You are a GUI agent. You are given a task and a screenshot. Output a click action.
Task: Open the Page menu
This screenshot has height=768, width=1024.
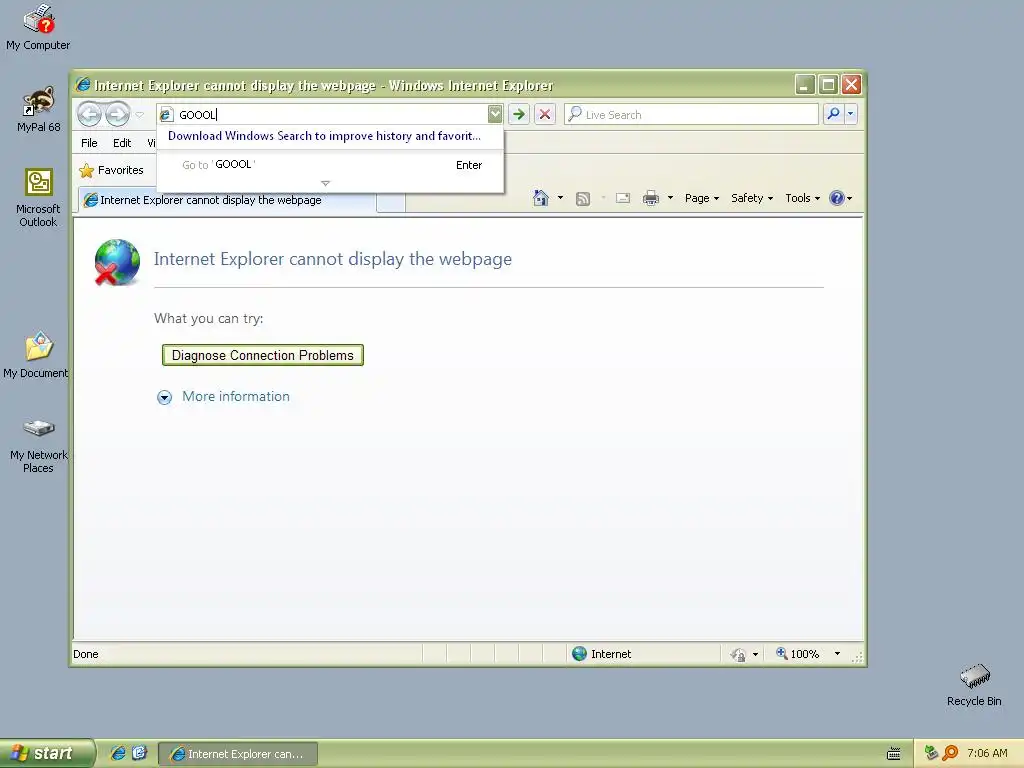(702, 198)
